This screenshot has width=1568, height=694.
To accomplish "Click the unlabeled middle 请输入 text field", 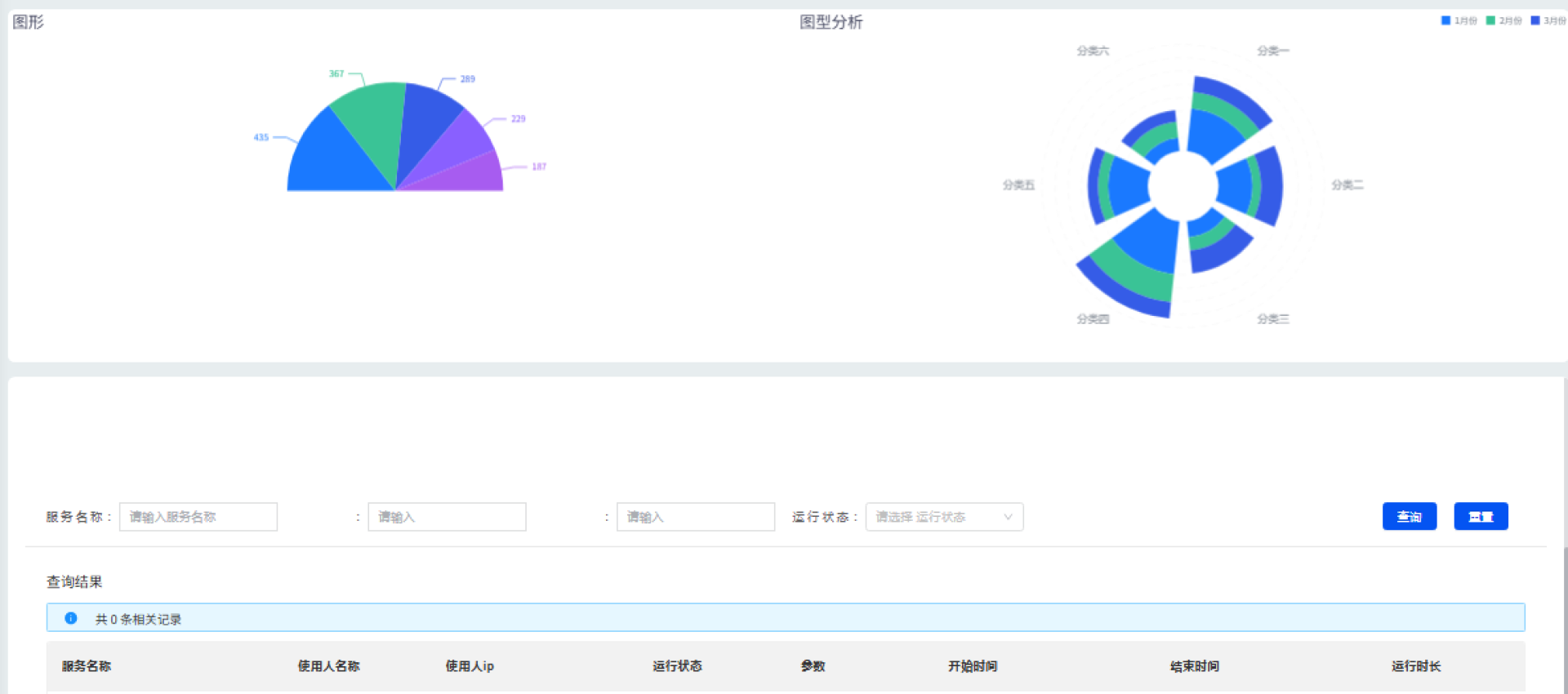I will click(x=447, y=517).
